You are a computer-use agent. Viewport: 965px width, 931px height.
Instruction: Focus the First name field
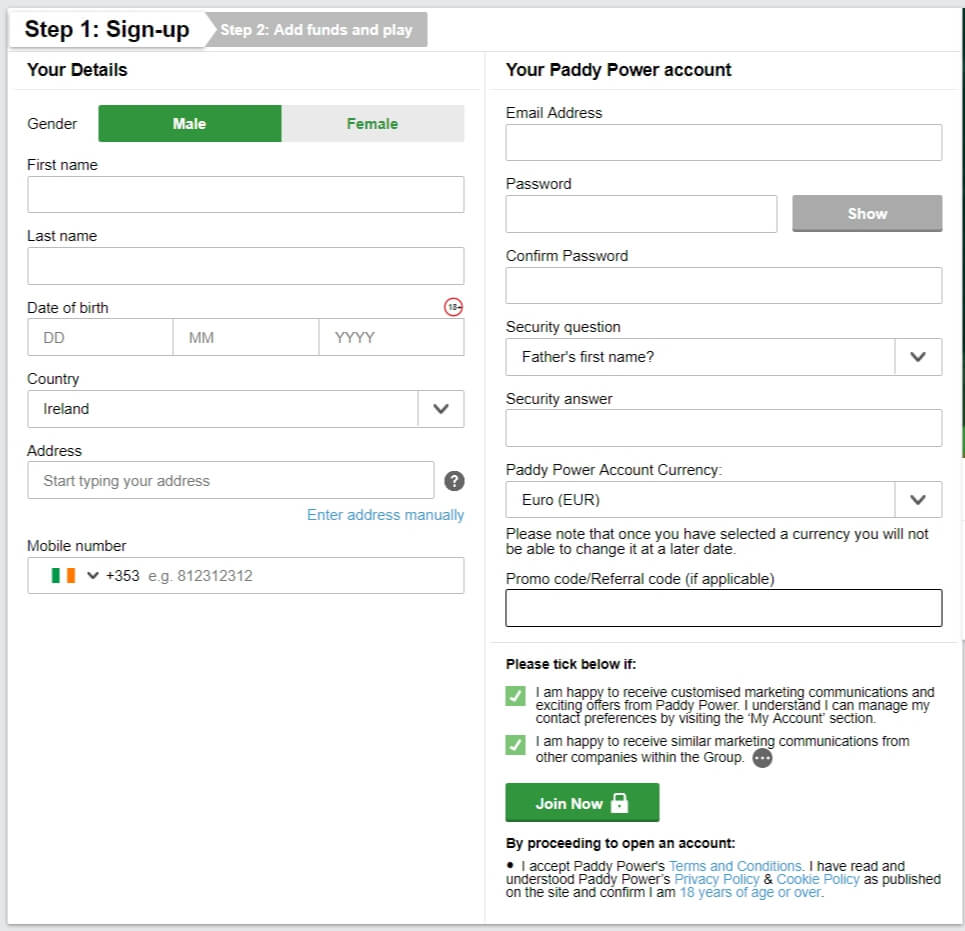click(246, 194)
